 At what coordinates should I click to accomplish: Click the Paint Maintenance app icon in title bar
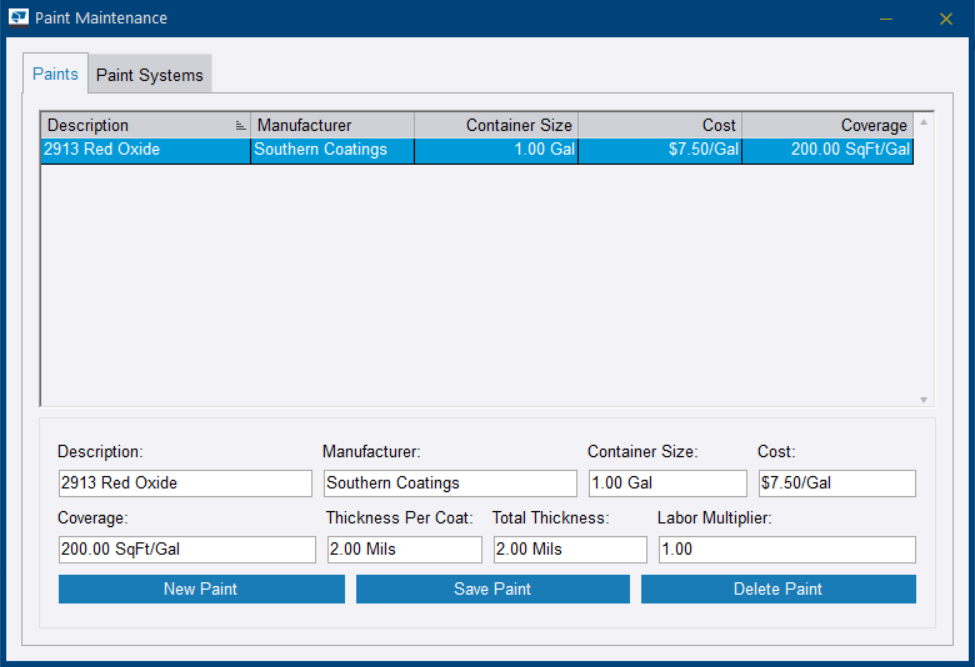click(18, 18)
